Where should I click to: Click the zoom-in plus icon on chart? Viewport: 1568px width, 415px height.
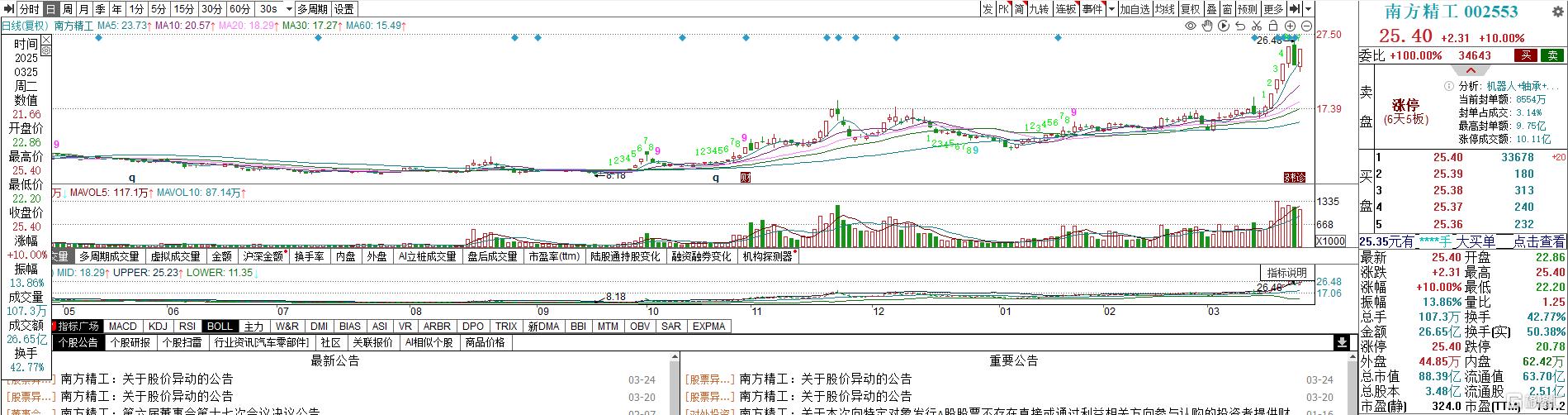point(1290,26)
